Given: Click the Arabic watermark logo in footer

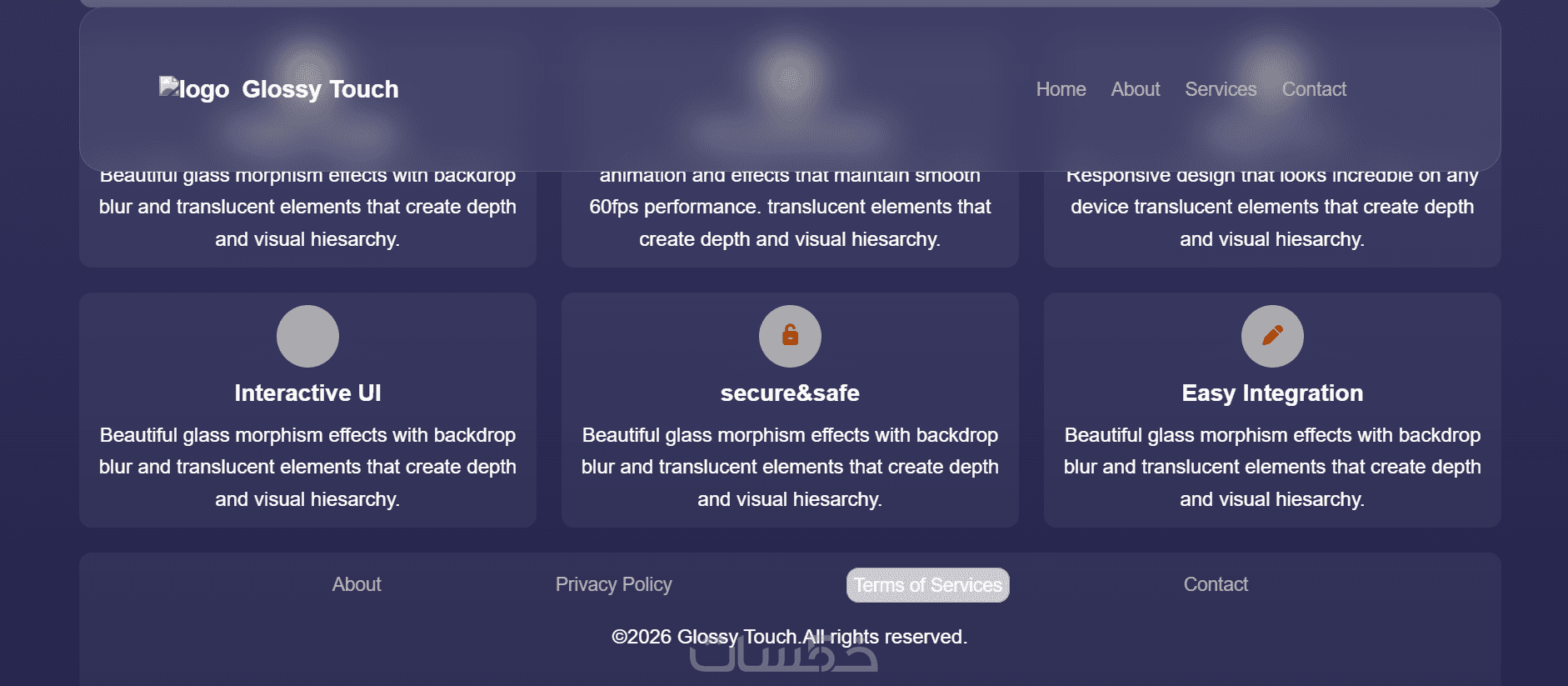Looking at the screenshot, I should pyautogui.click(x=783, y=658).
